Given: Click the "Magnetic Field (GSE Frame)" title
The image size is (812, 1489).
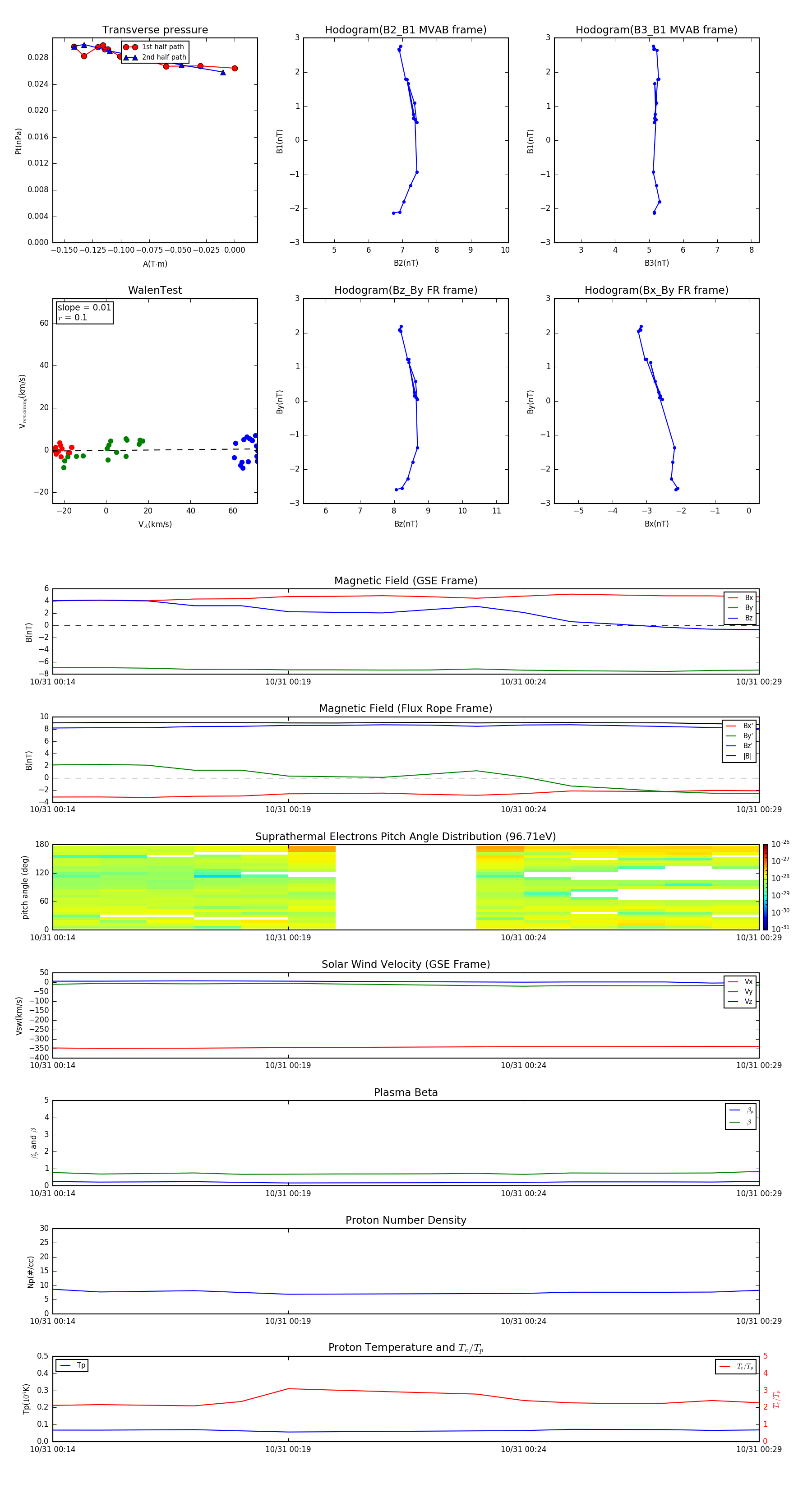Looking at the screenshot, I should click(x=406, y=581).
